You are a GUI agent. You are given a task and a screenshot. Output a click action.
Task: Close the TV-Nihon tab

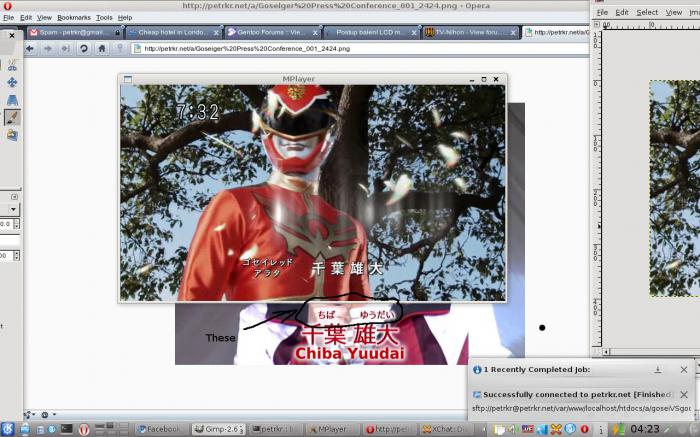(x=513, y=33)
